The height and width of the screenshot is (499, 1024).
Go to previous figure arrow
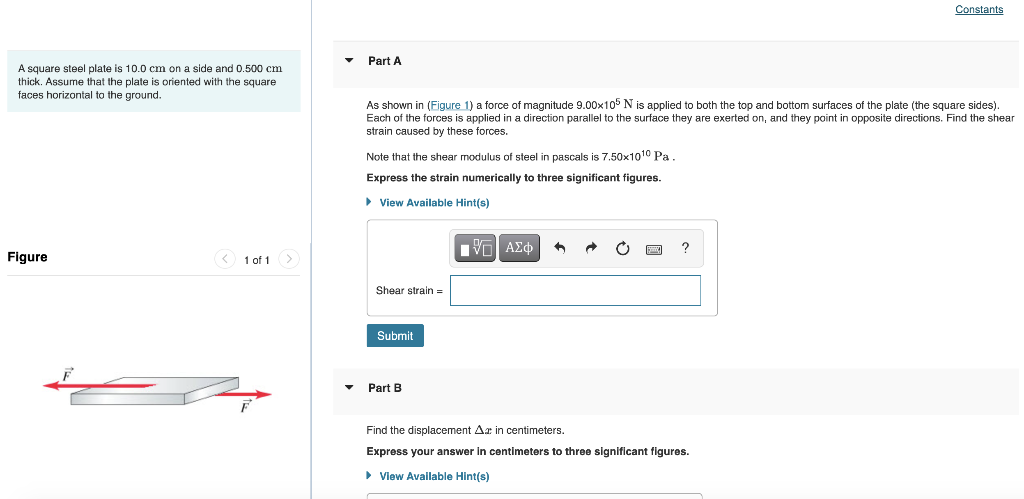pos(225,259)
